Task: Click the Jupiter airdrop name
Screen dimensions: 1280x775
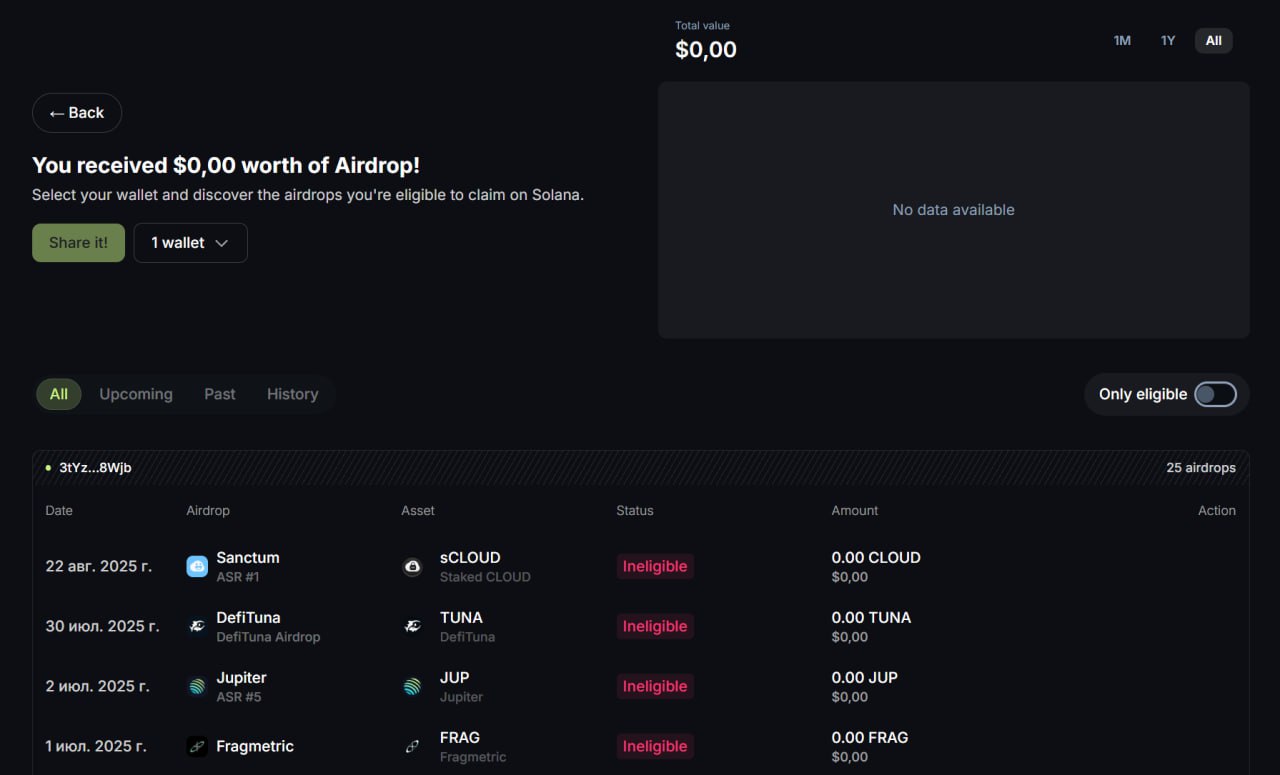Action: click(241, 678)
